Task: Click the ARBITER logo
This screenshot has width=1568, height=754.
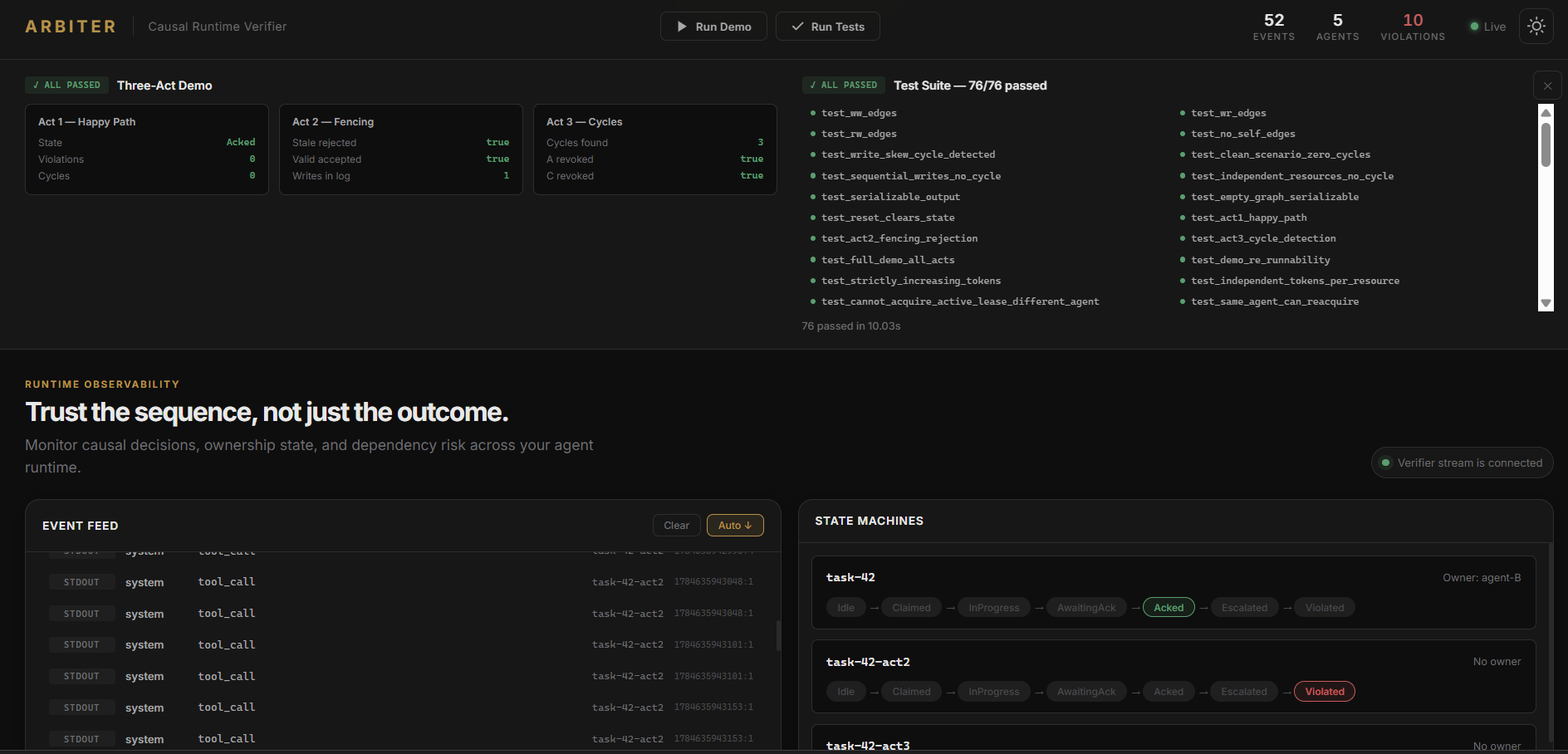Action: (x=71, y=27)
